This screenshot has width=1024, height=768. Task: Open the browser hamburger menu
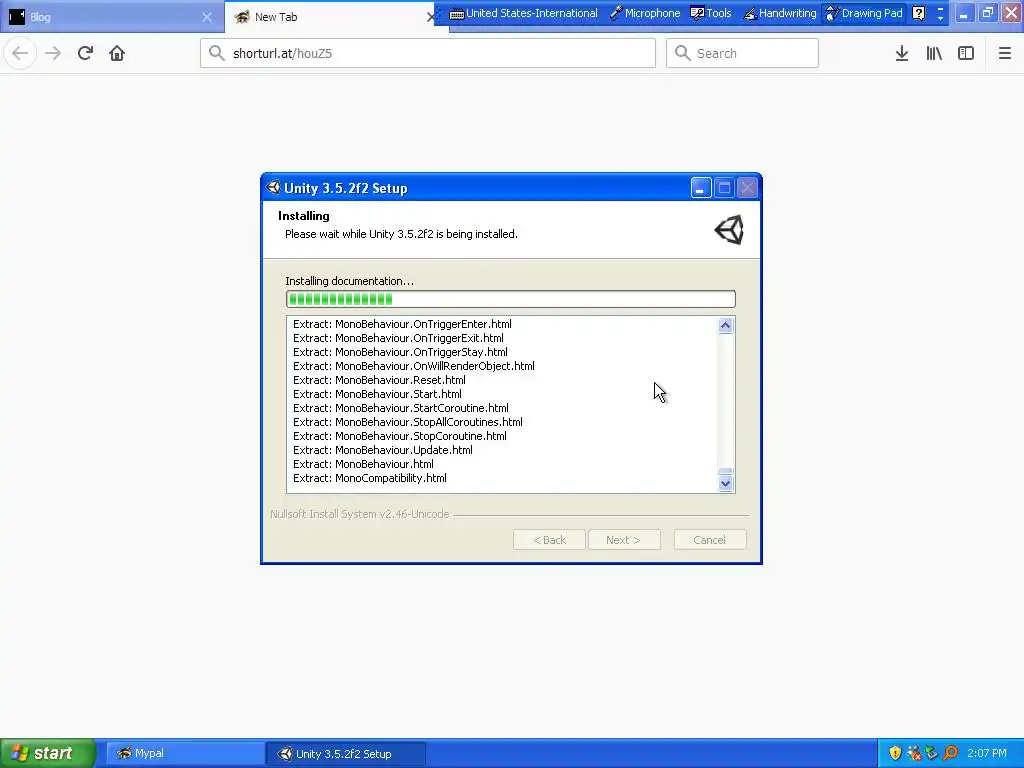click(1005, 54)
